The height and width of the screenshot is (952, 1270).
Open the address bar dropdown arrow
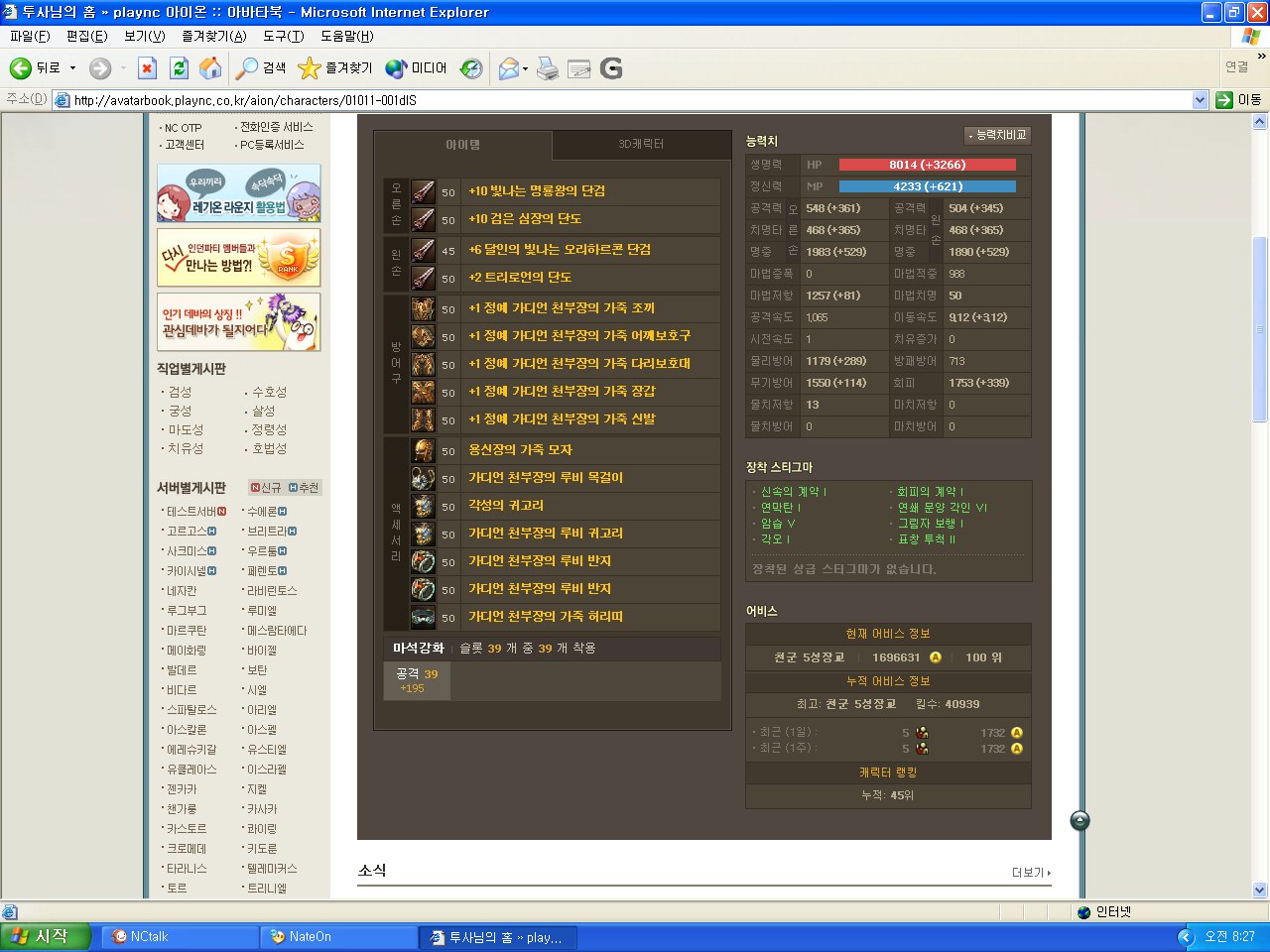coord(1200,100)
